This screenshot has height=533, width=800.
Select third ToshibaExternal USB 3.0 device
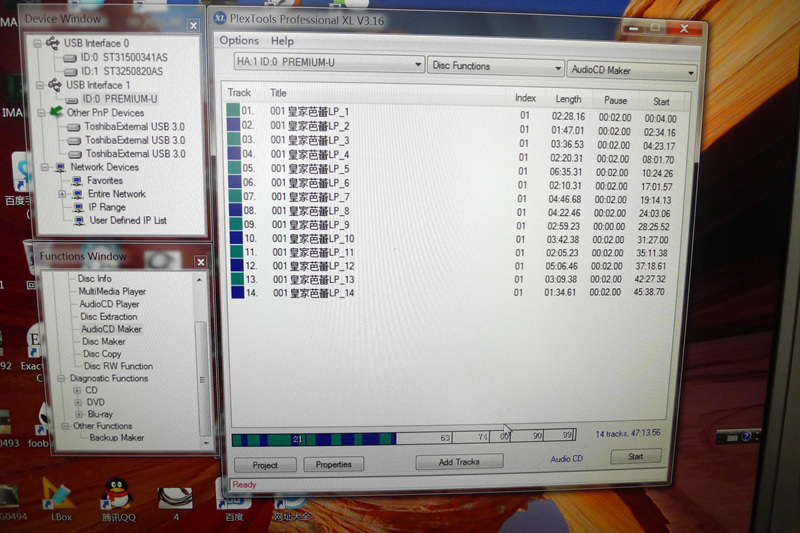click(135, 154)
